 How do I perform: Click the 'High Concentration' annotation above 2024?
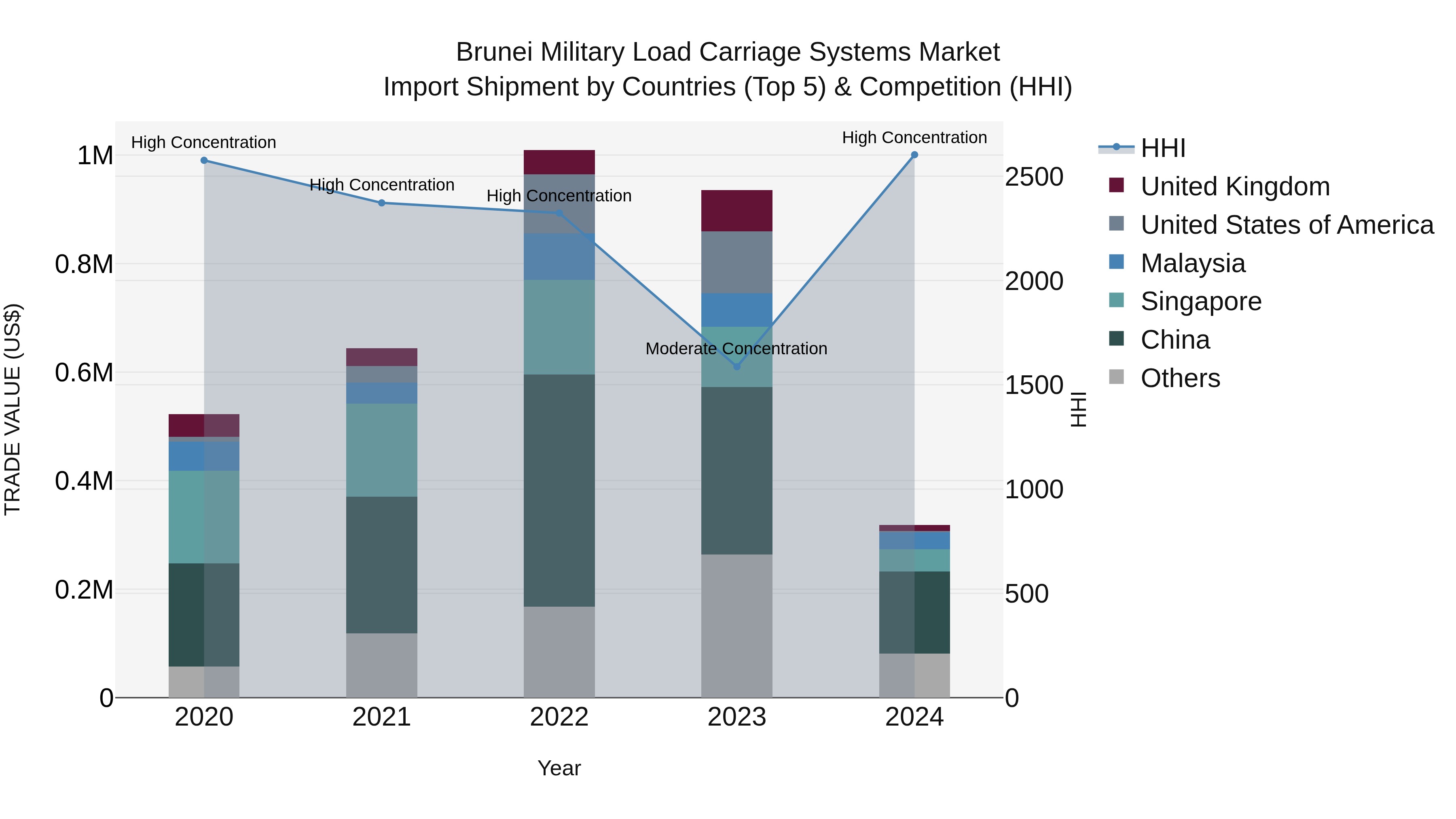pyautogui.click(x=914, y=138)
